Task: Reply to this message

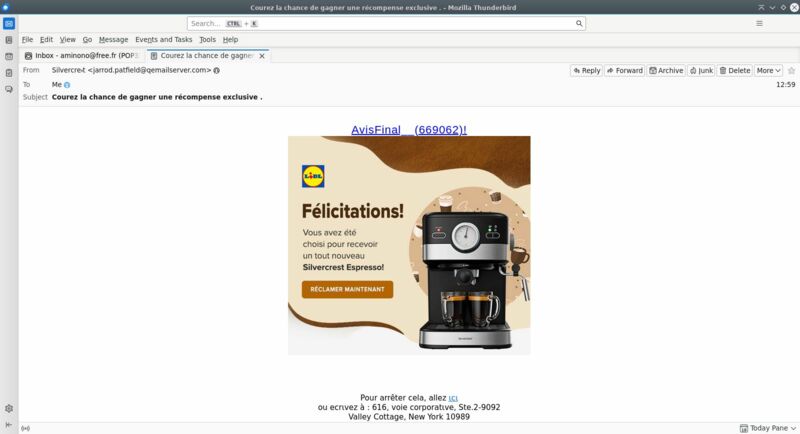Action: [x=586, y=70]
